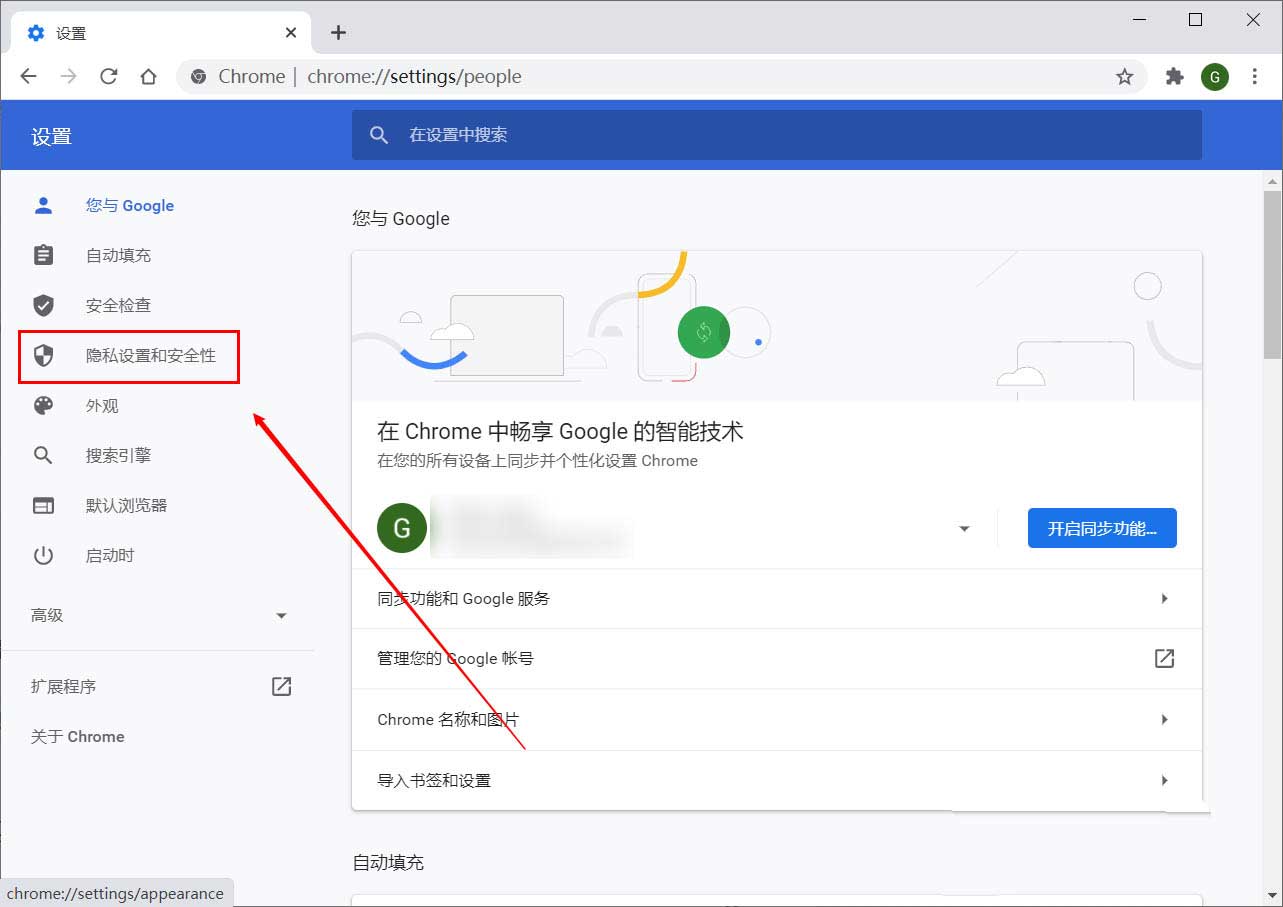1283x907 pixels.
Task: Click the 外观 palette icon
Action: tap(43, 405)
